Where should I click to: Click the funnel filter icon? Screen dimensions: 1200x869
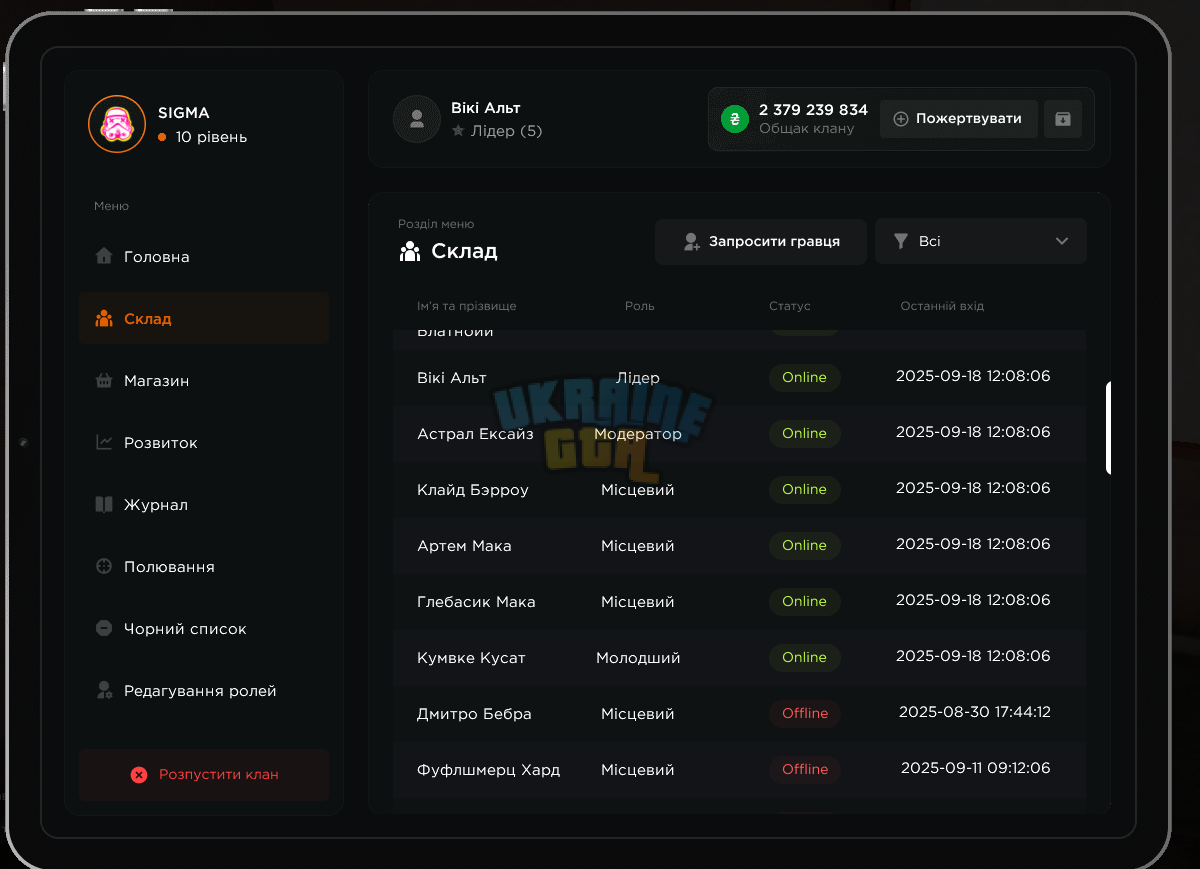point(901,241)
